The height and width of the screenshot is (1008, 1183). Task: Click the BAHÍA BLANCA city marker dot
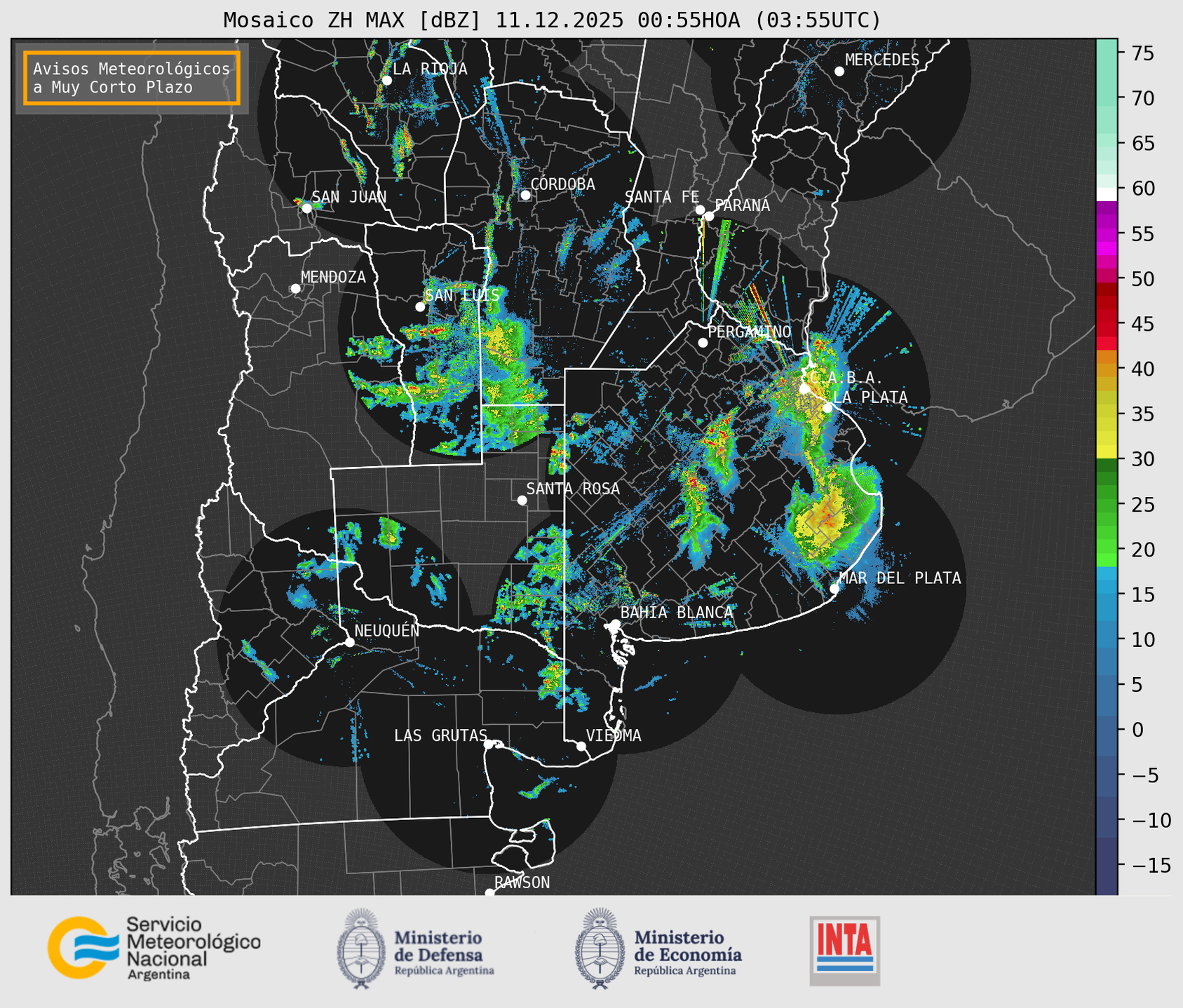click(x=615, y=624)
